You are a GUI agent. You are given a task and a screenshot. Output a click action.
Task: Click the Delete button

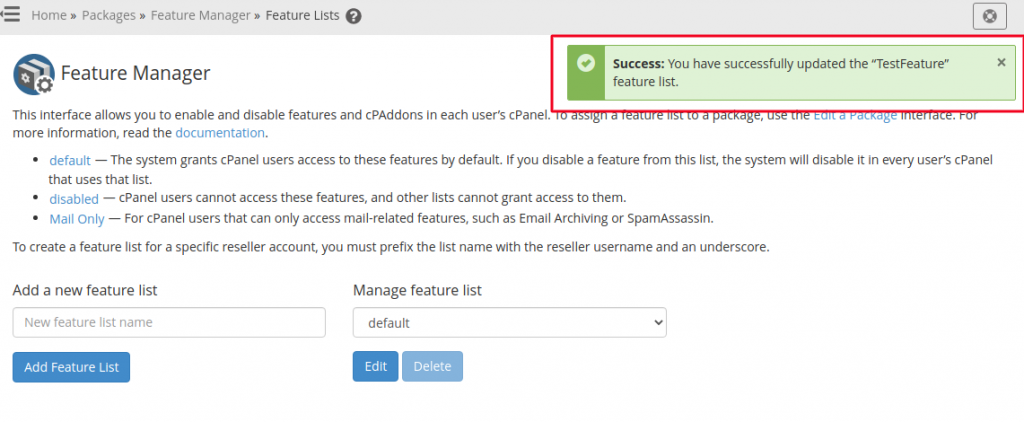[x=432, y=366]
